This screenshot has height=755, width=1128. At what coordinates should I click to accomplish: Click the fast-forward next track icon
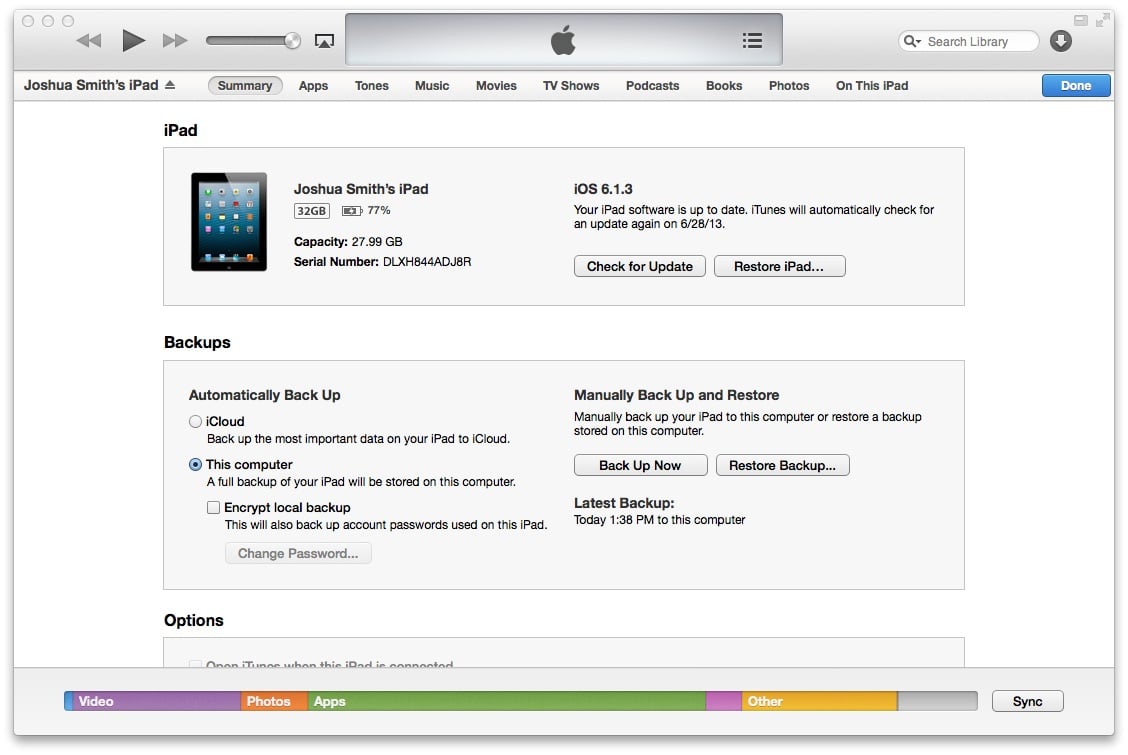coord(175,41)
